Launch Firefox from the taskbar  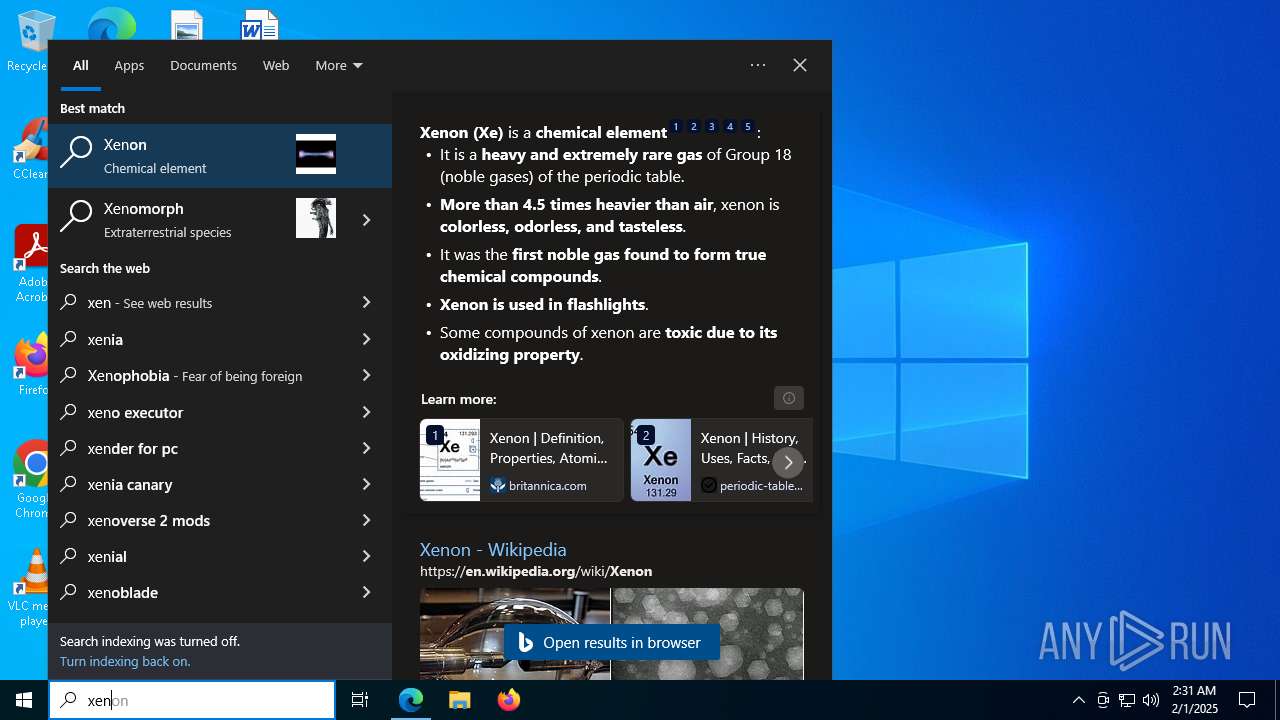coord(508,700)
